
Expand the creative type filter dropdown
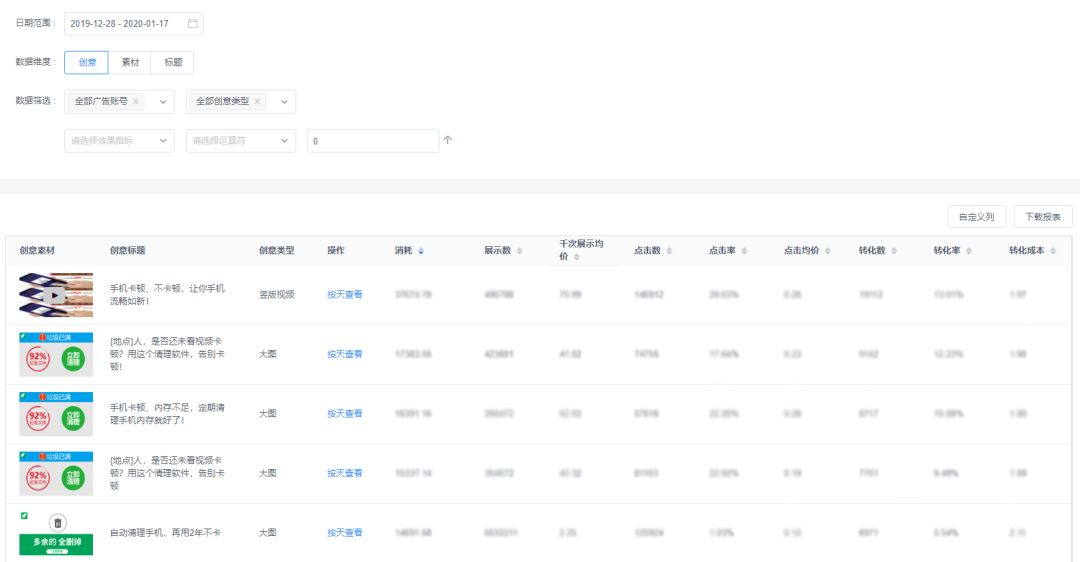[284, 102]
